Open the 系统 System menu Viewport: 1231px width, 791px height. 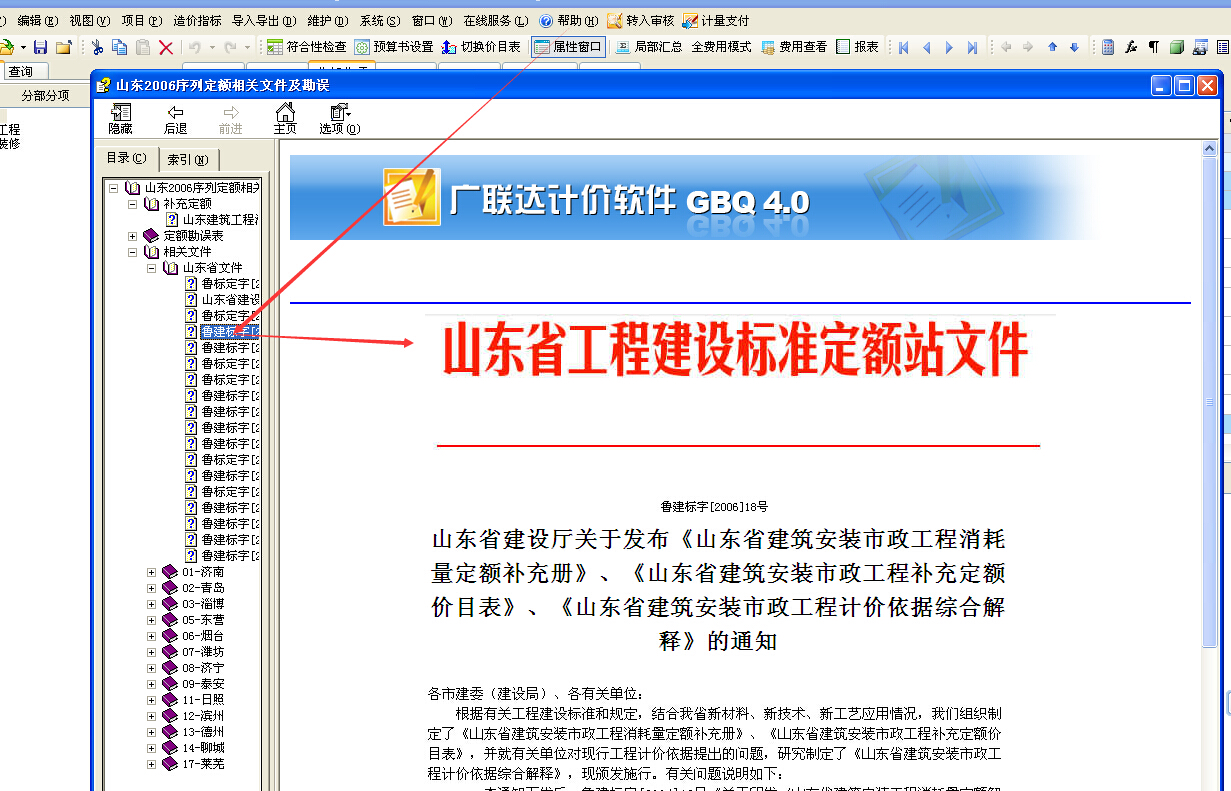(x=380, y=20)
